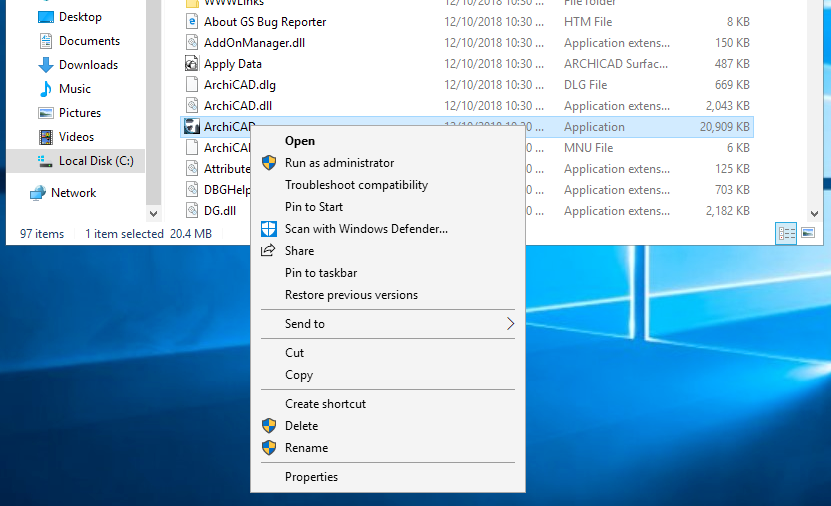This screenshot has width=831, height=506.
Task: Select Local Disk (C:) in navigation pane
Action: click(96, 161)
